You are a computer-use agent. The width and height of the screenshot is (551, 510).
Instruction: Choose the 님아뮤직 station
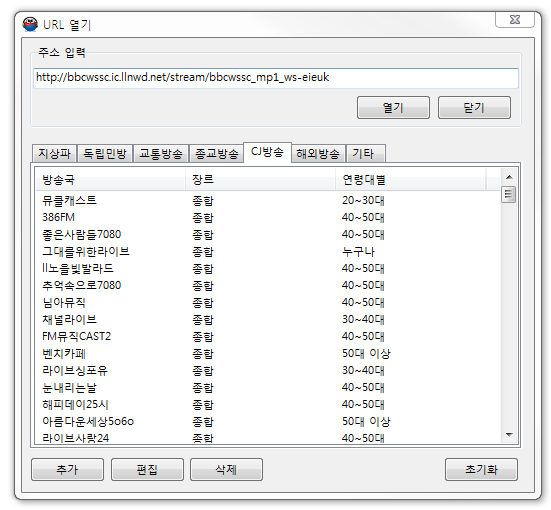pyautogui.click(x=268, y=302)
